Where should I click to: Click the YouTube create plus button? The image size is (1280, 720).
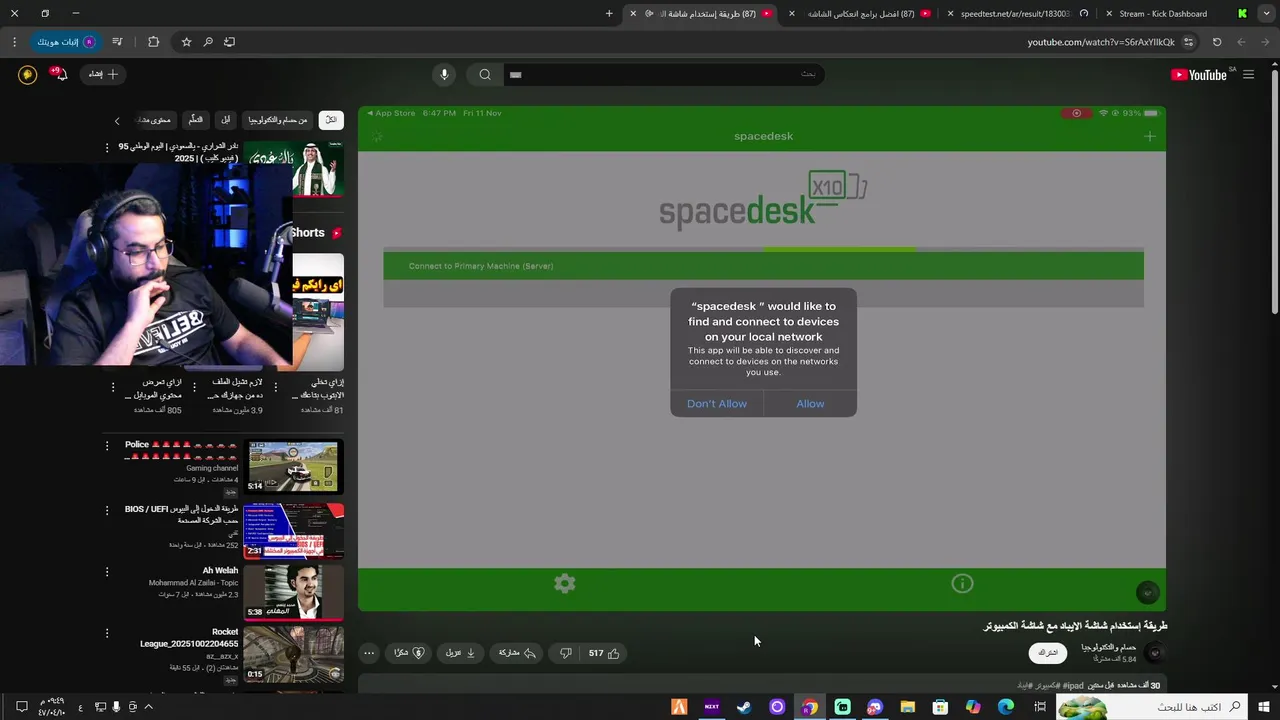tap(103, 74)
